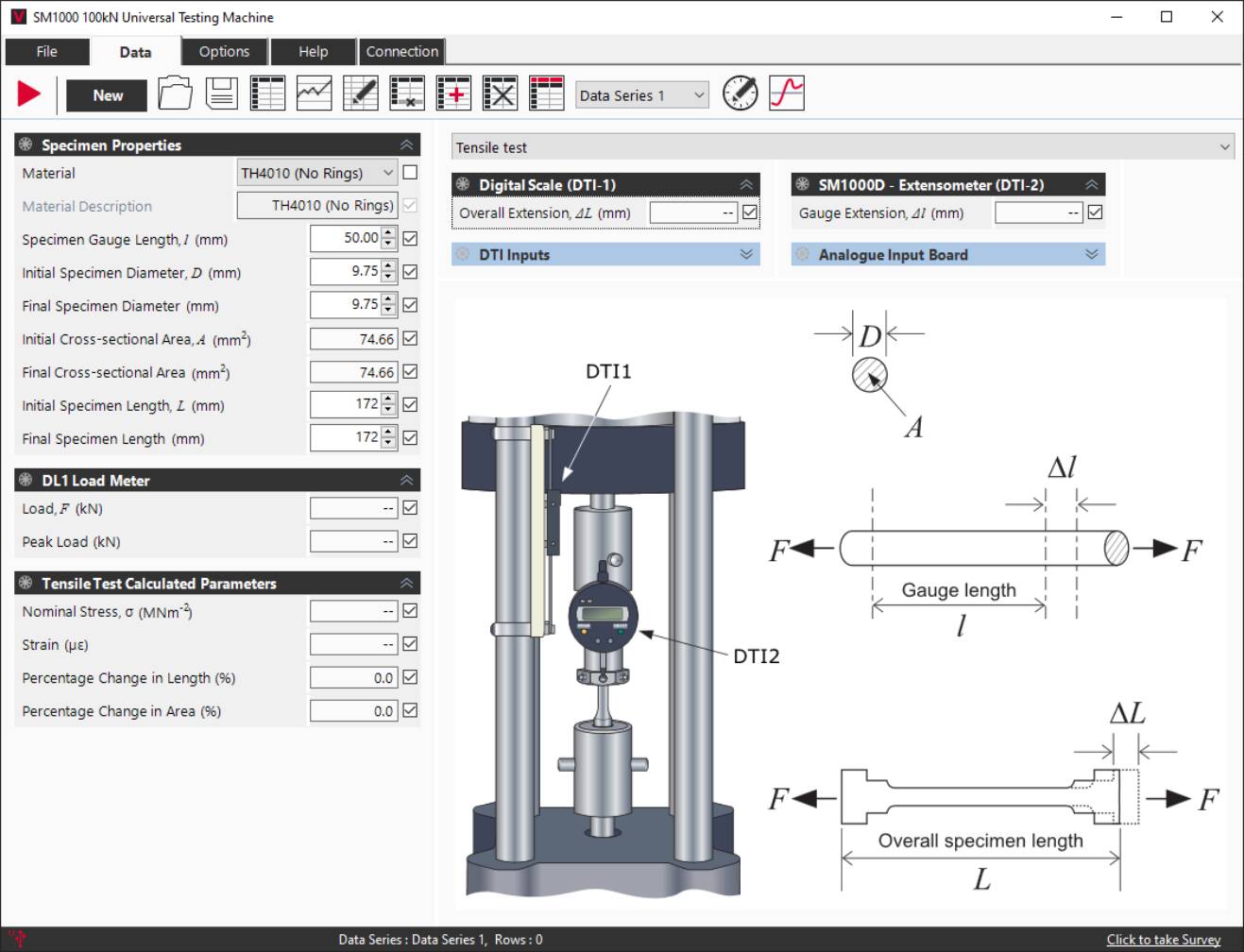
Task: Toggle the Specimen Gauge Length checkbox
Action: [410, 239]
